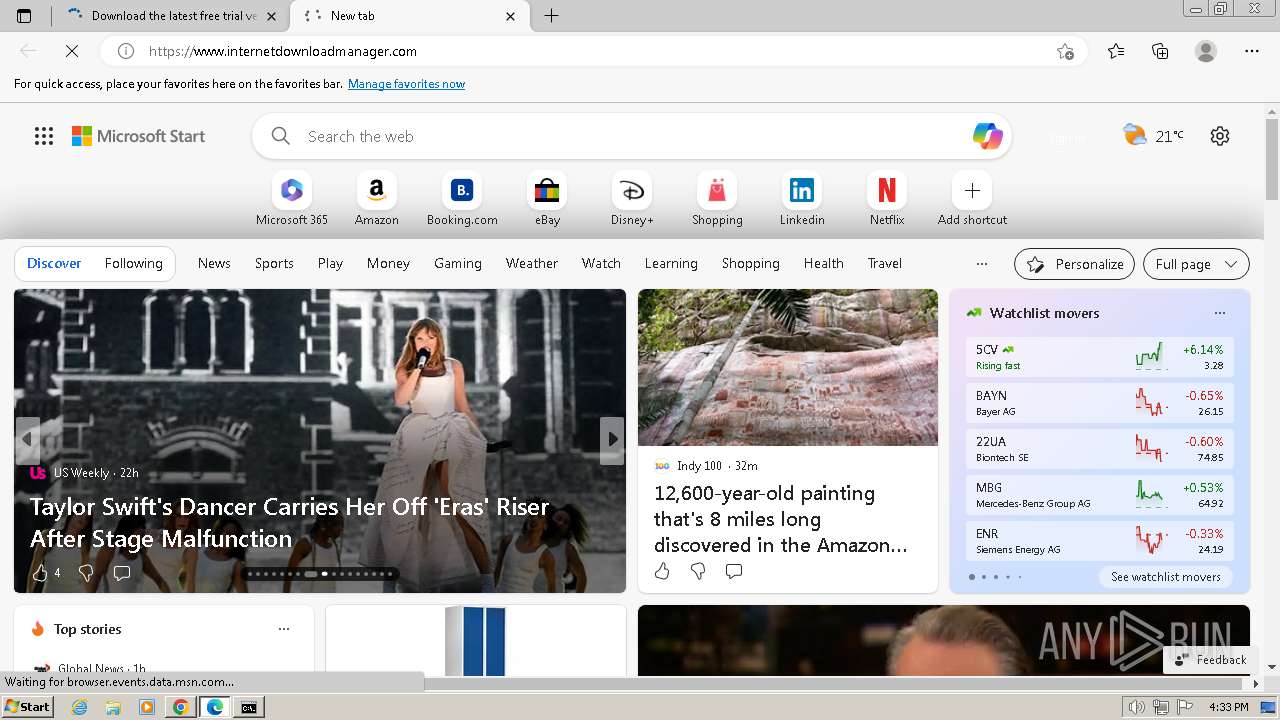Open the Netflix shortcut
This screenshot has width=1280, height=720.
887,200
